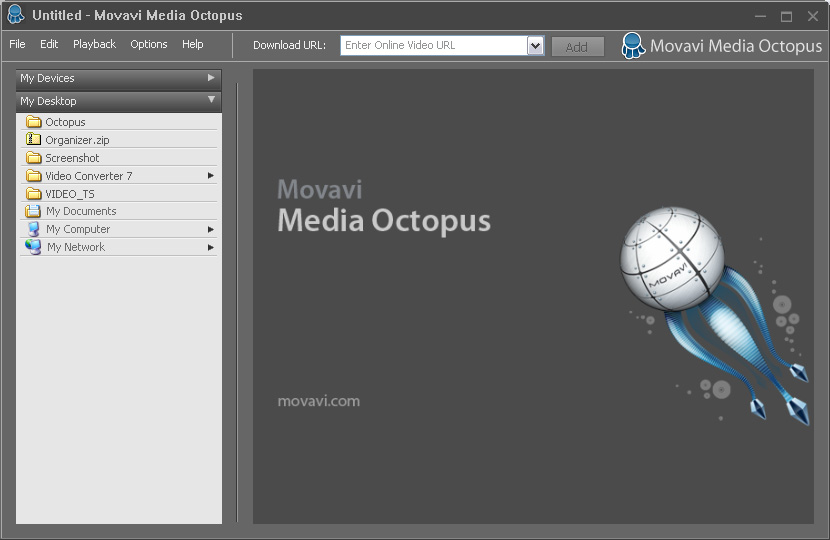
Task: Click the movavi.com link
Action: tap(319, 401)
